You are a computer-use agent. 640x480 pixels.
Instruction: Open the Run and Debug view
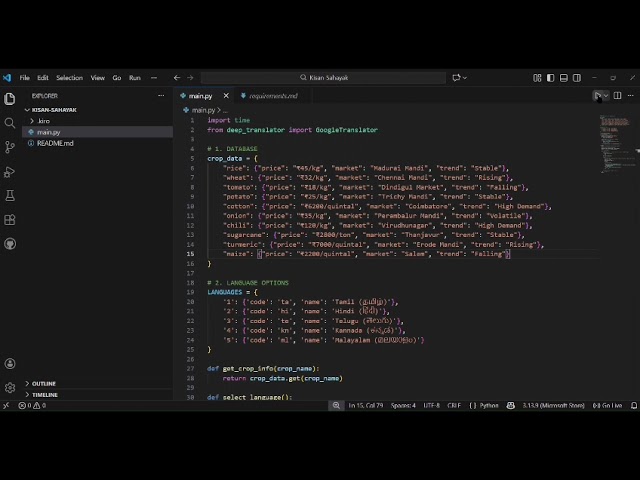point(10,171)
